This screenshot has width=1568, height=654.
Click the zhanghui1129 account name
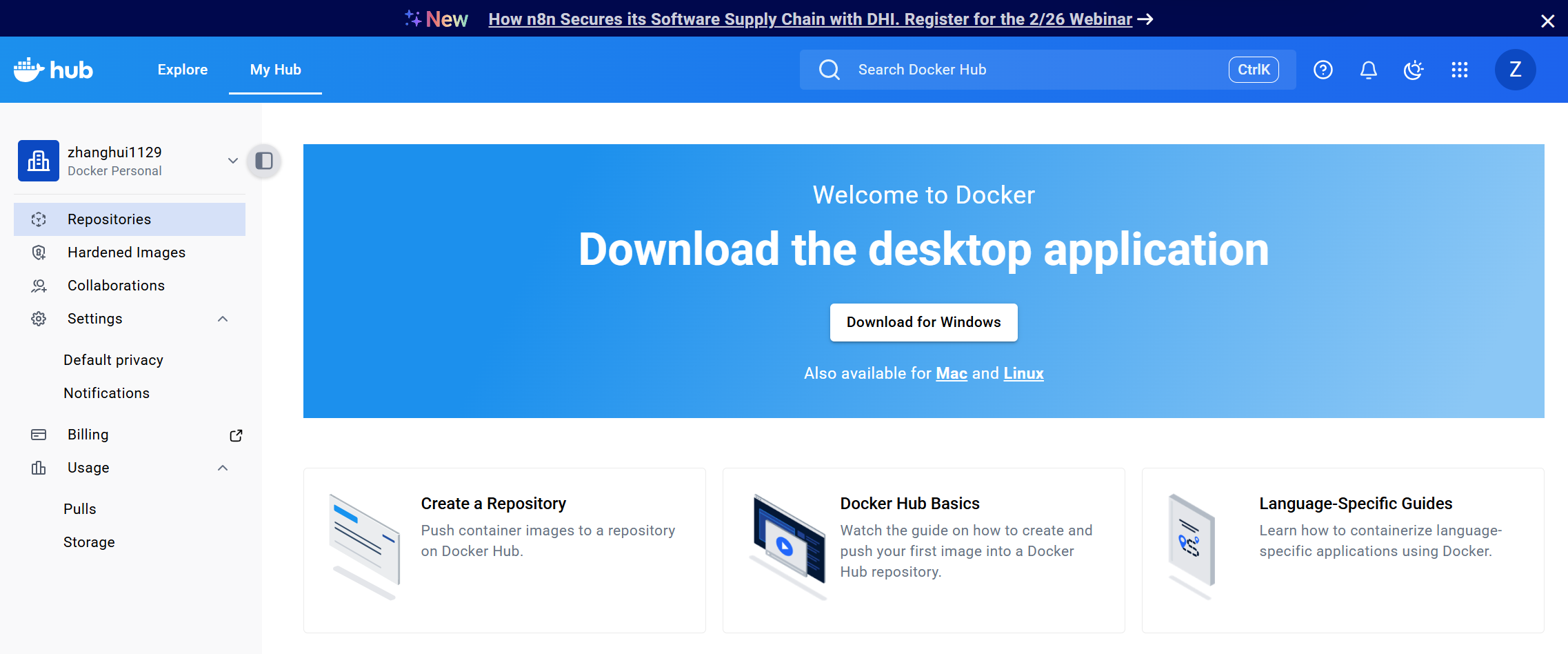(x=114, y=152)
